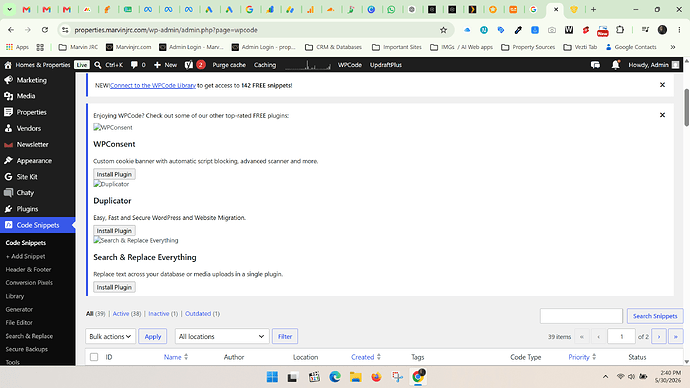The width and height of the screenshot is (690, 388).
Task: Install the Duplicator plugin
Action: point(114,231)
